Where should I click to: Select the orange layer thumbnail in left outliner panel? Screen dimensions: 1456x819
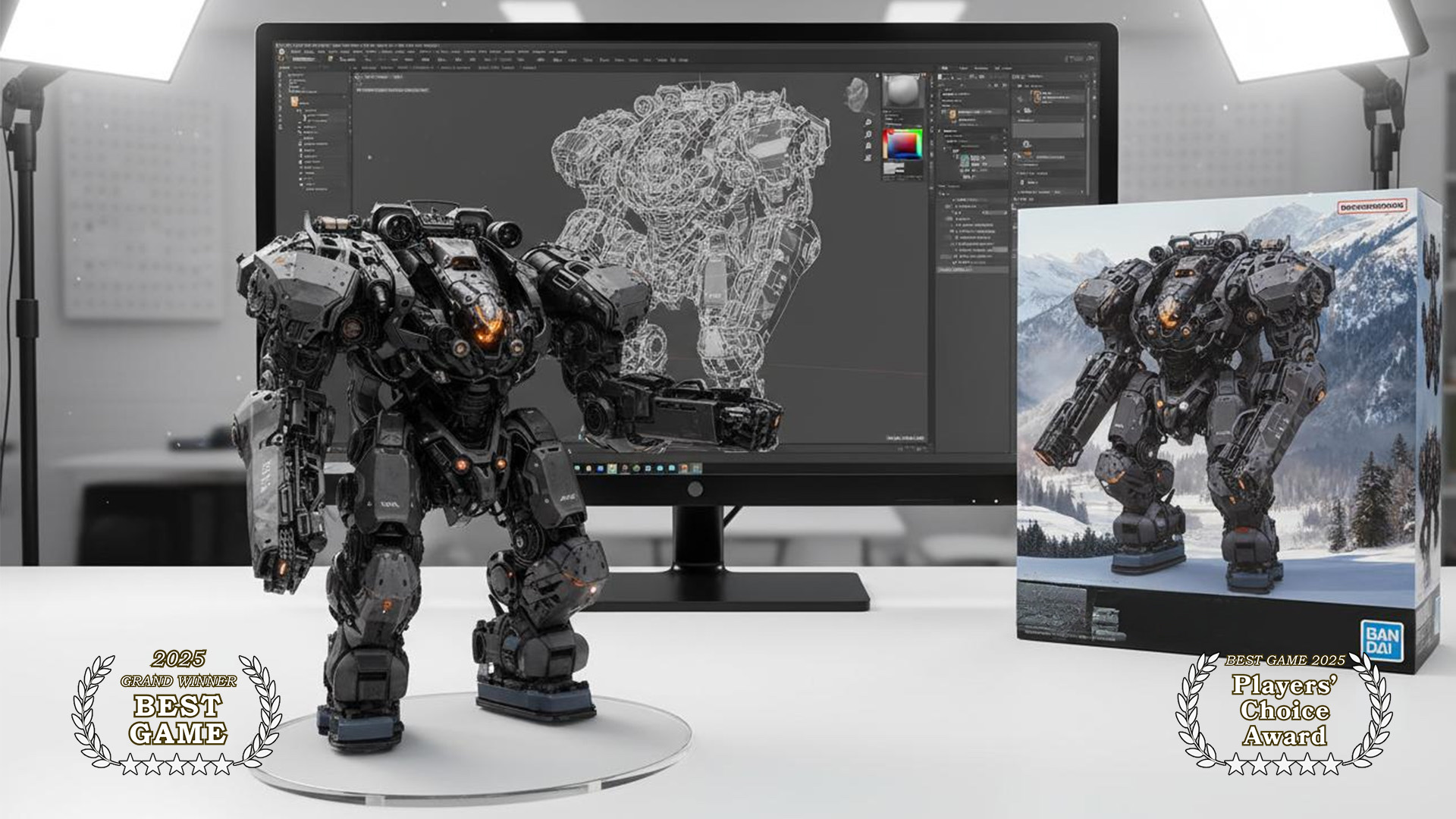click(x=293, y=100)
